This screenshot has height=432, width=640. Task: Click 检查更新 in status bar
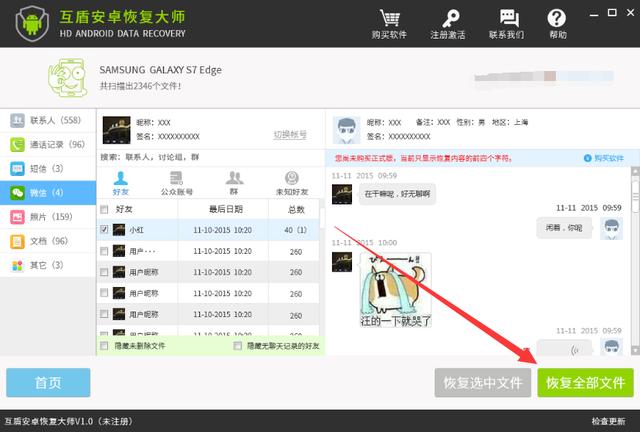608,421
